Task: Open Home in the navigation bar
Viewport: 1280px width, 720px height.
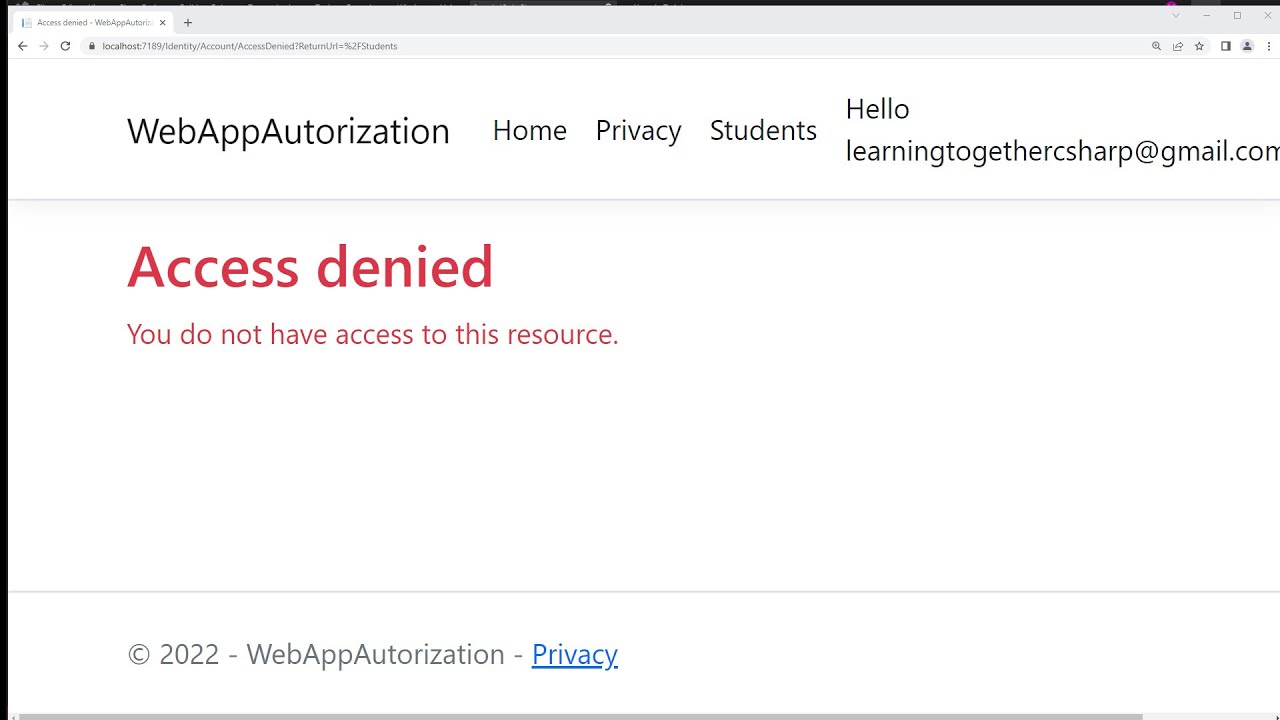Action: tap(529, 130)
